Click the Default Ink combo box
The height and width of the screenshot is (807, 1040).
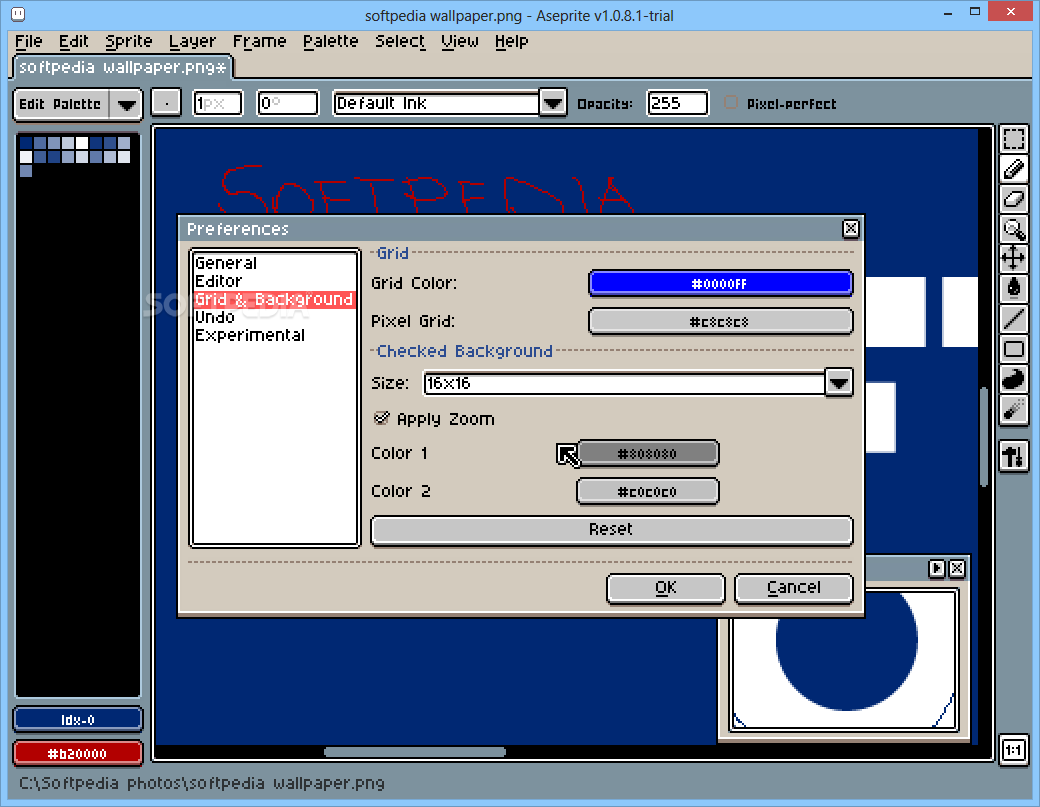[436, 103]
